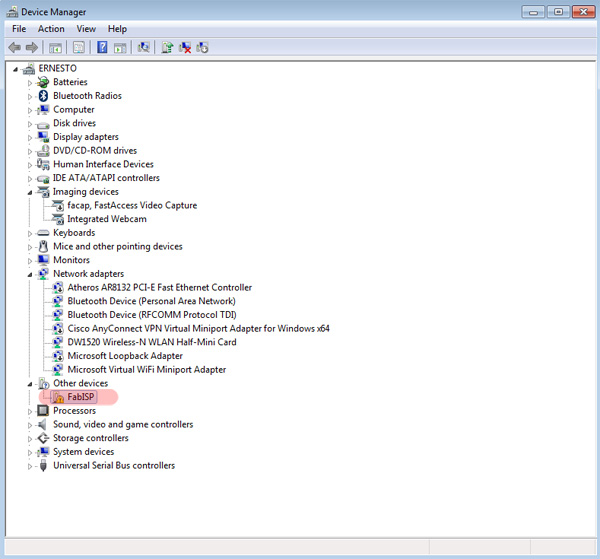Open the View menu
The width and height of the screenshot is (600, 559).
(x=86, y=29)
